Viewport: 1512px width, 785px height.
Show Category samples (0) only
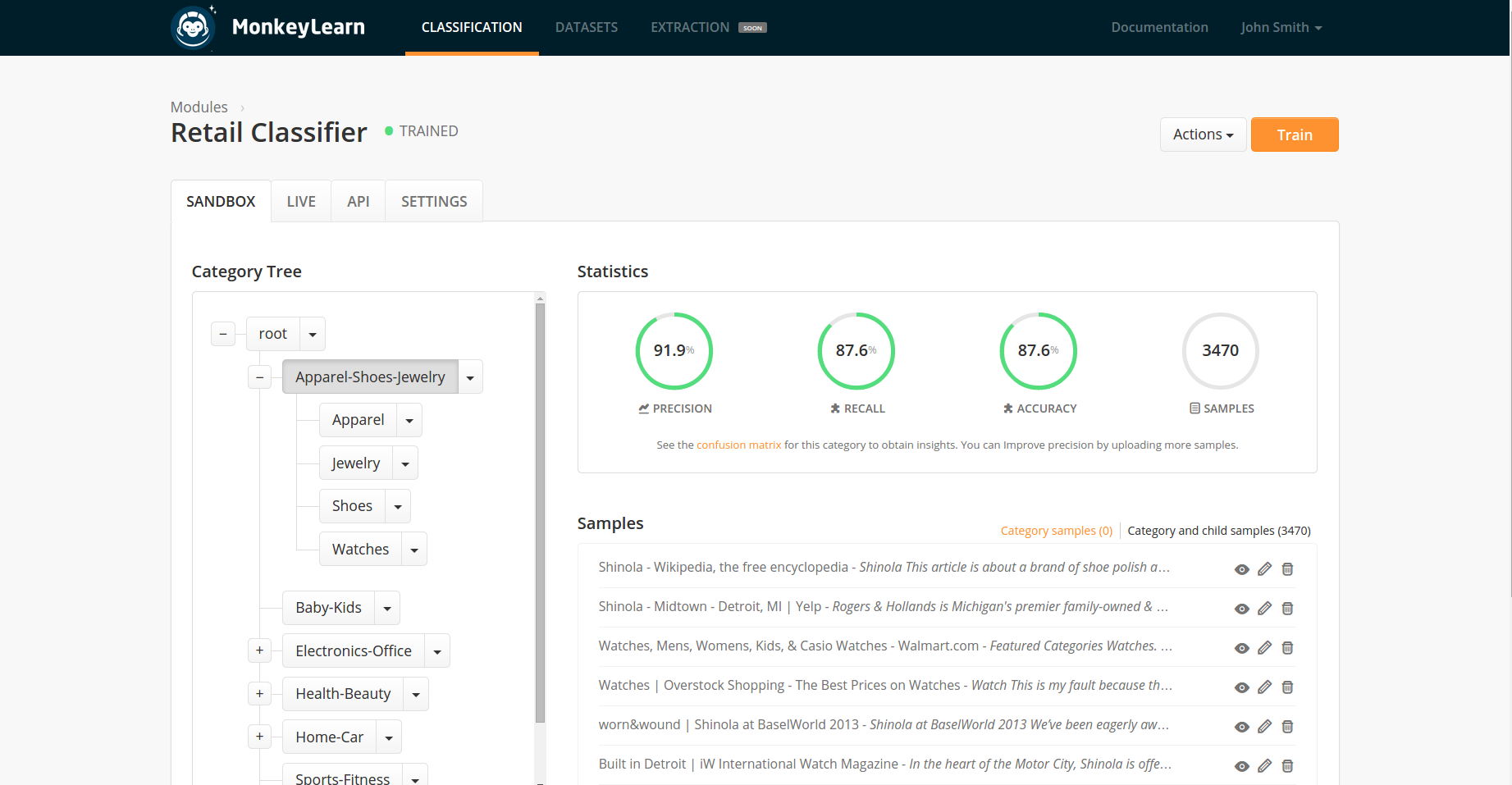click(x=1057, y=531)
